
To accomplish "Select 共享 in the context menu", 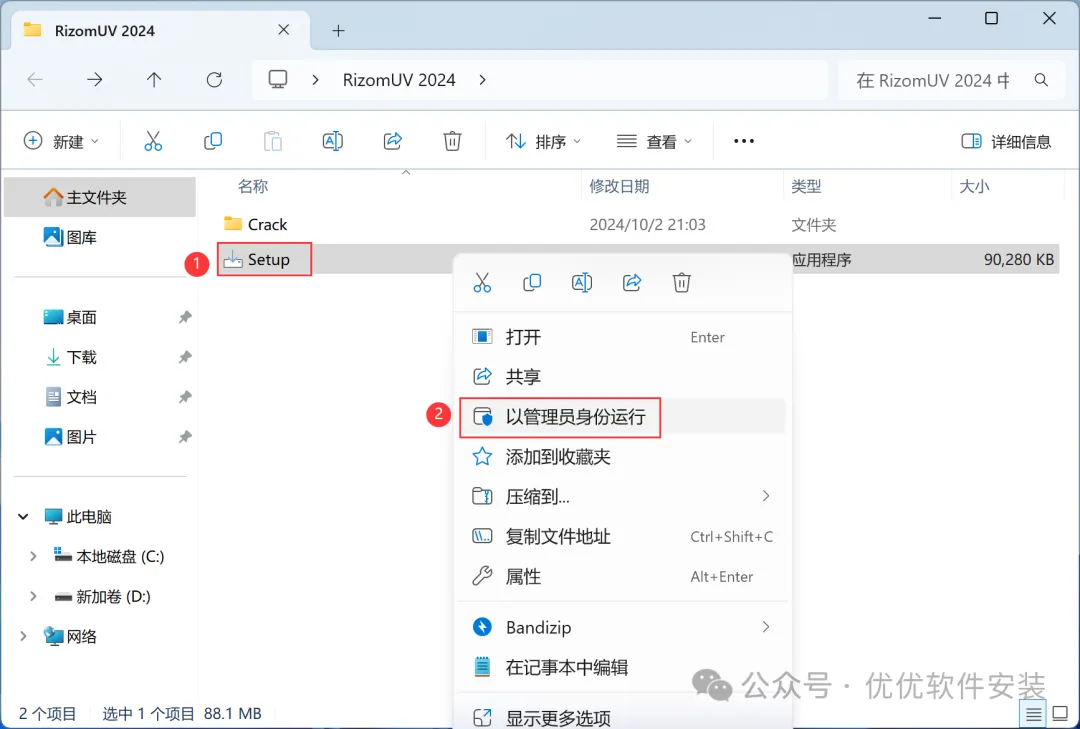I will coord(622,376).
